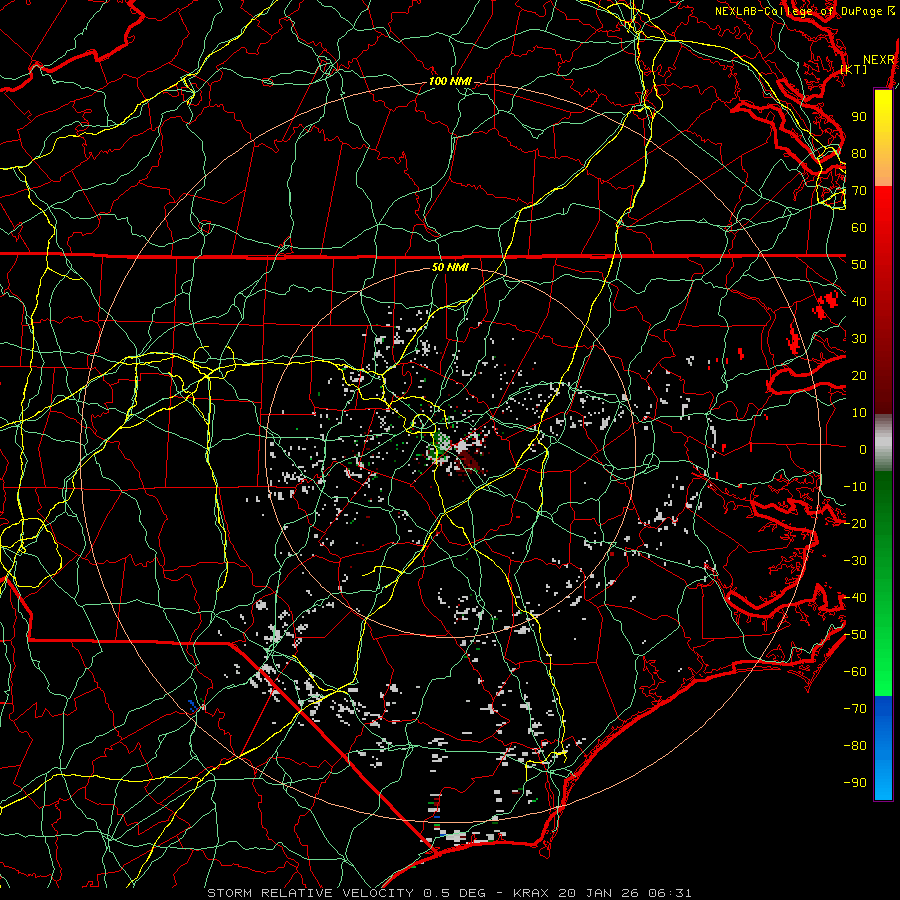Image resolution: width=900 pixels, height=900 pixels.
Task: Pick the orange segment of the color bar
Action: pyautogui.click(x=883, y=169)
